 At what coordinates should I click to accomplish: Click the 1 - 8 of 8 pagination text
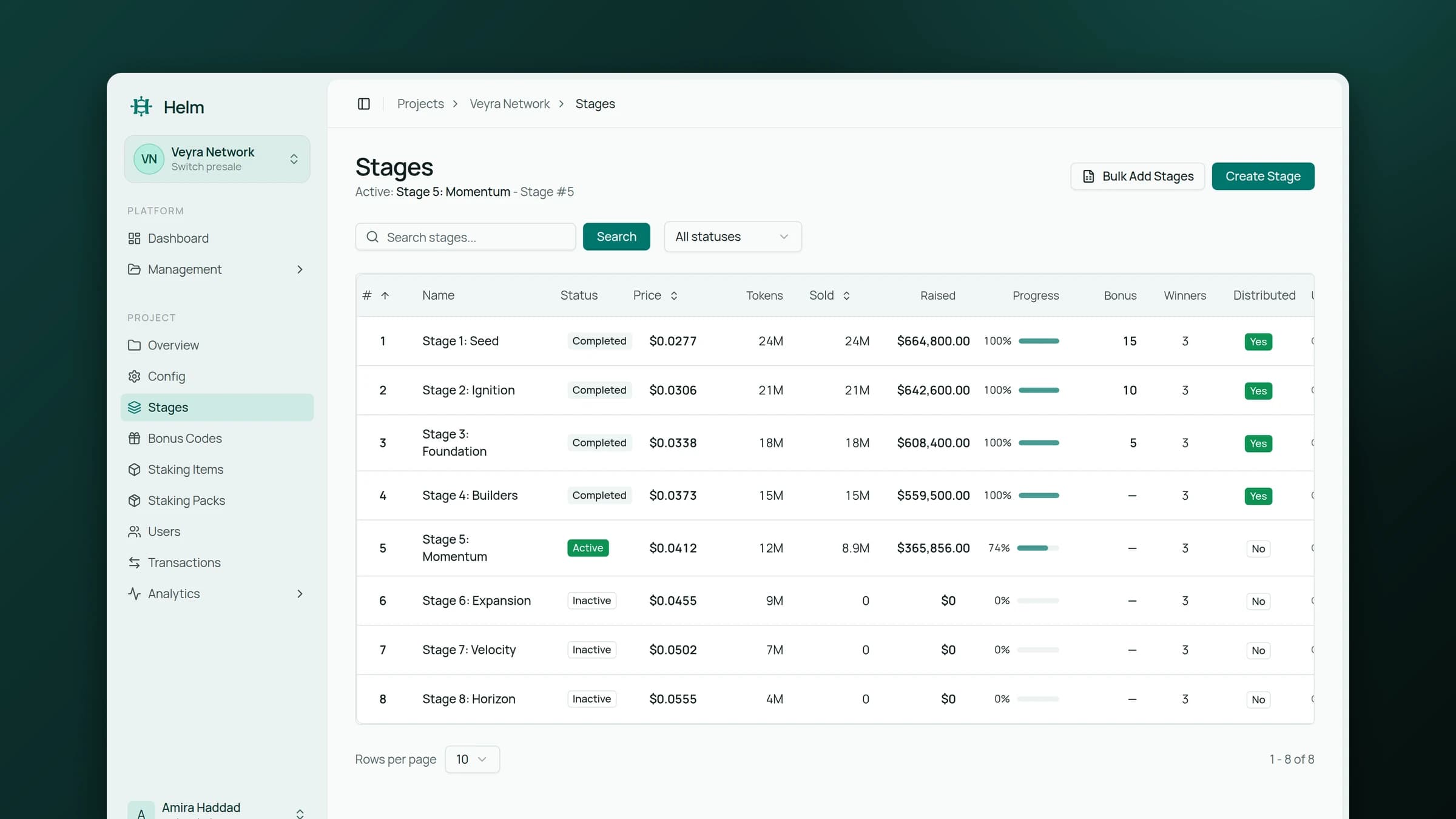click(1292, 759)
